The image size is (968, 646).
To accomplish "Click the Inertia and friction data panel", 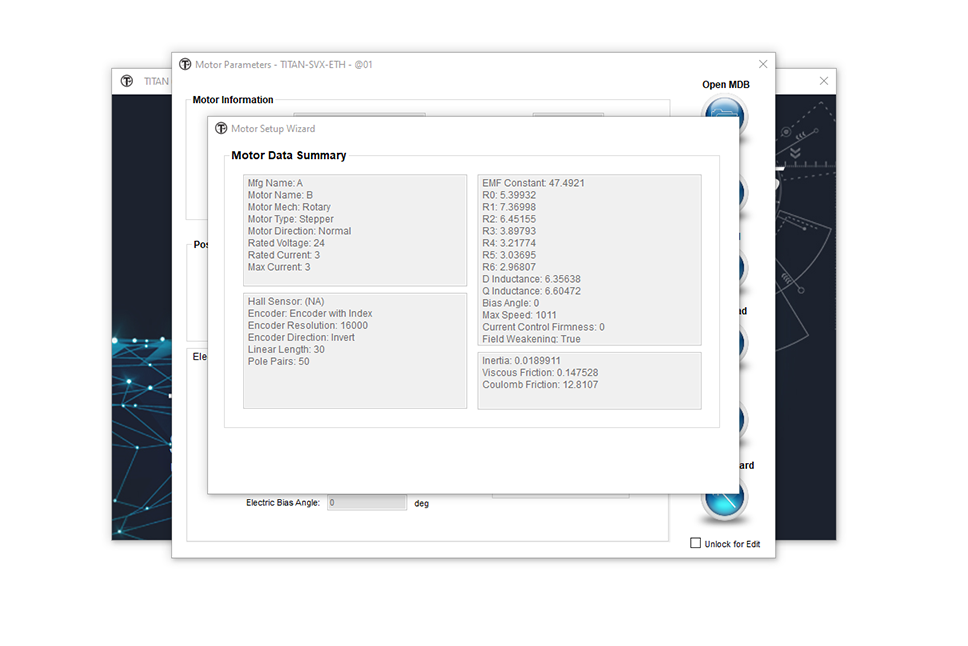I will pos(589,380).
